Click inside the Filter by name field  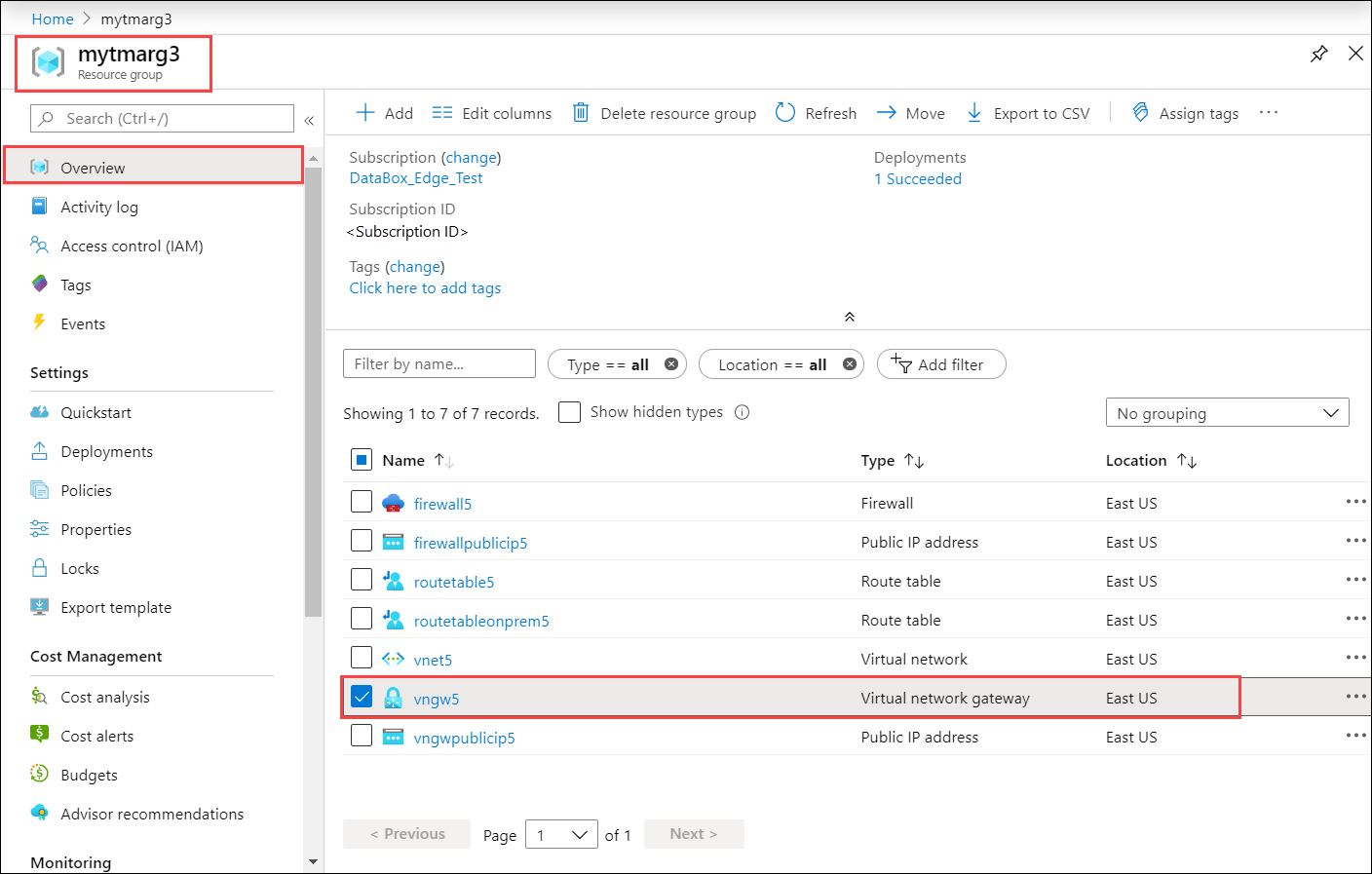[438, 363]
